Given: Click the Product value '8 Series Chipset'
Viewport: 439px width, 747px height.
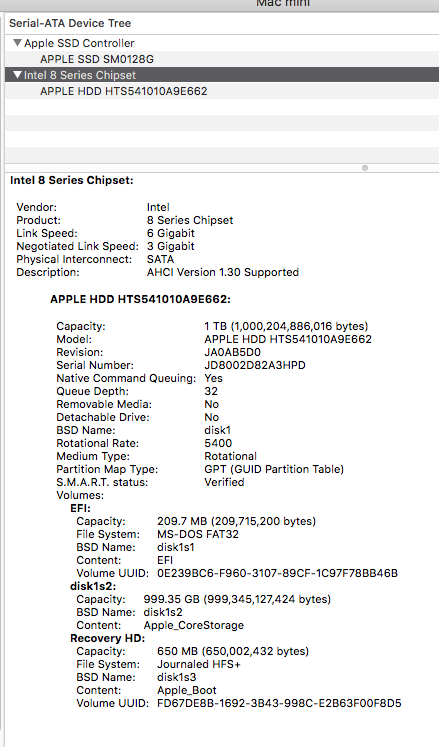Looking at the screenshot, I should [x=190, y=220].
